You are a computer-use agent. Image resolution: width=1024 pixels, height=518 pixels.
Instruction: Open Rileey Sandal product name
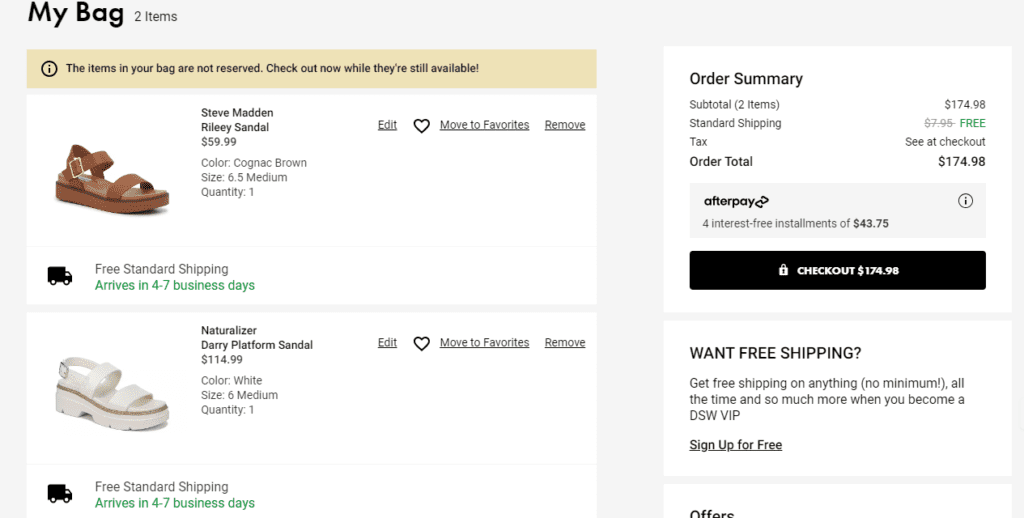click(235, 127)
